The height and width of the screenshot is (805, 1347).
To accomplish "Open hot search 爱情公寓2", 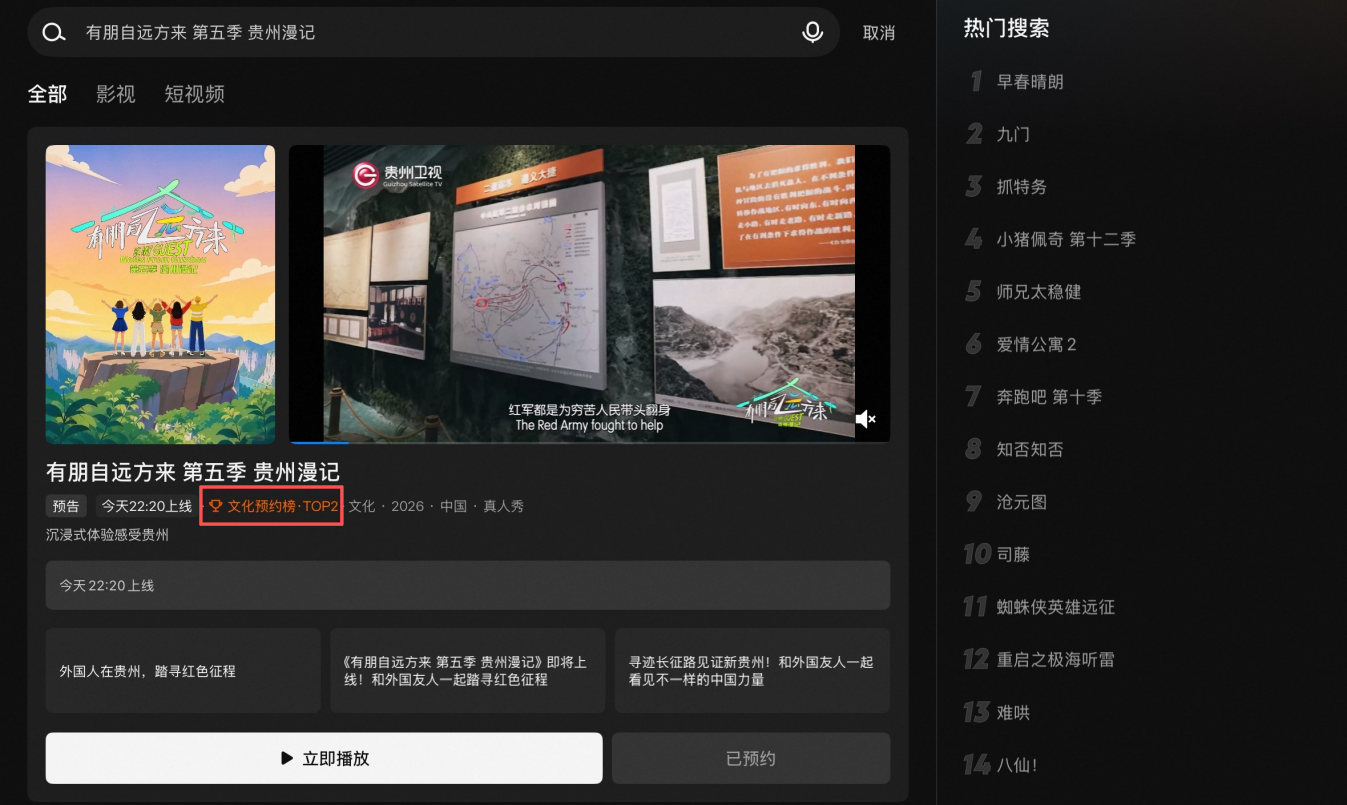I will pos(1036,345).
